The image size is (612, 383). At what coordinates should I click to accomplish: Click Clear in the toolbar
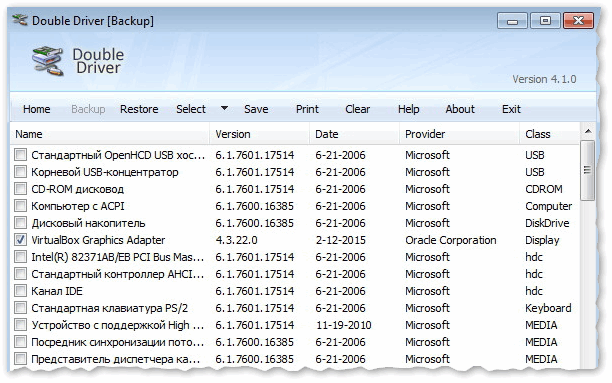point(358,109)
